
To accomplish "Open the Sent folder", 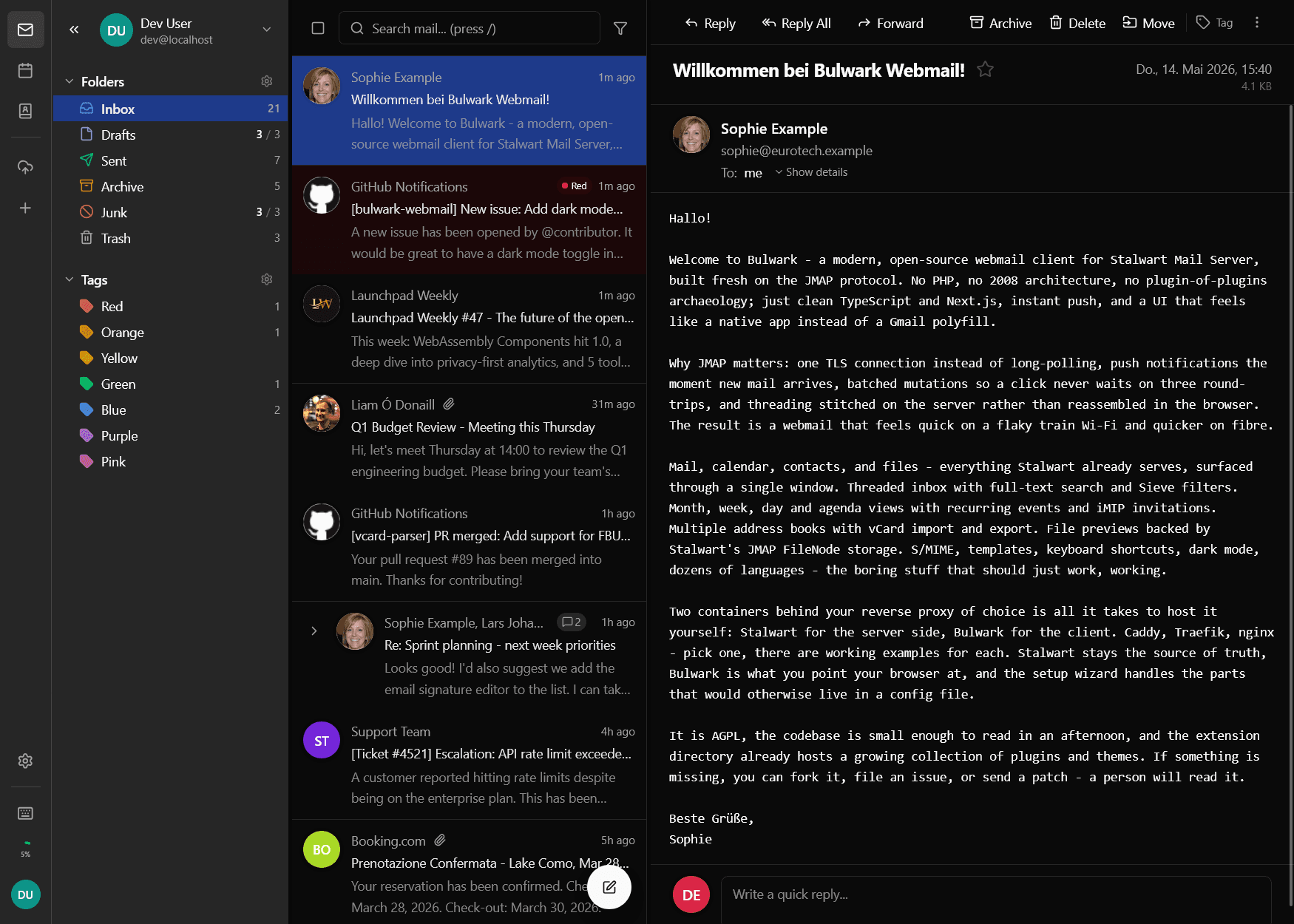I will 171,160.
